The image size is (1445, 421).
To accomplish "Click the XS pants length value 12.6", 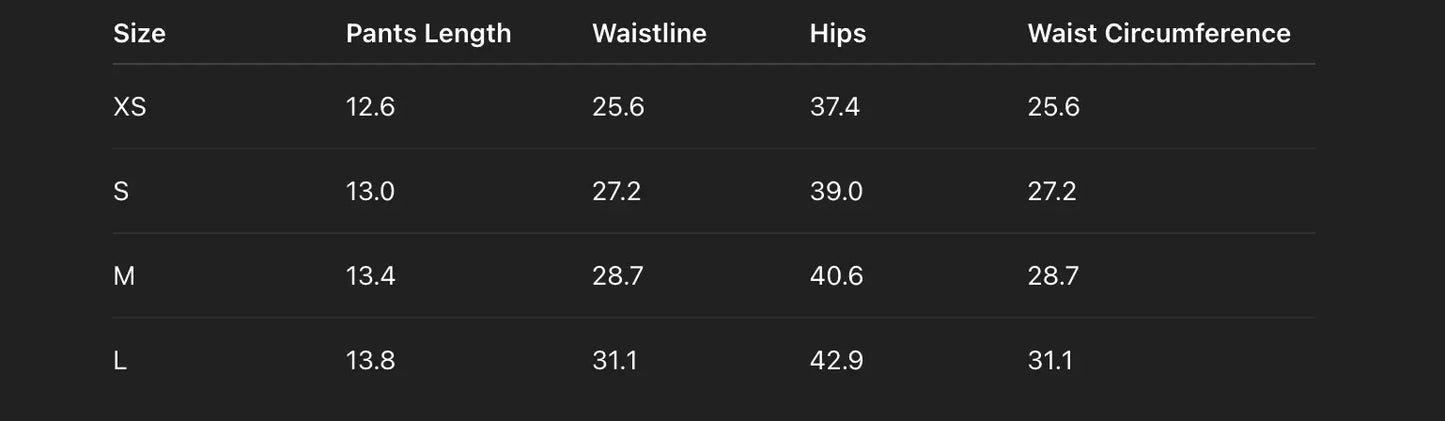I will 370,107.
